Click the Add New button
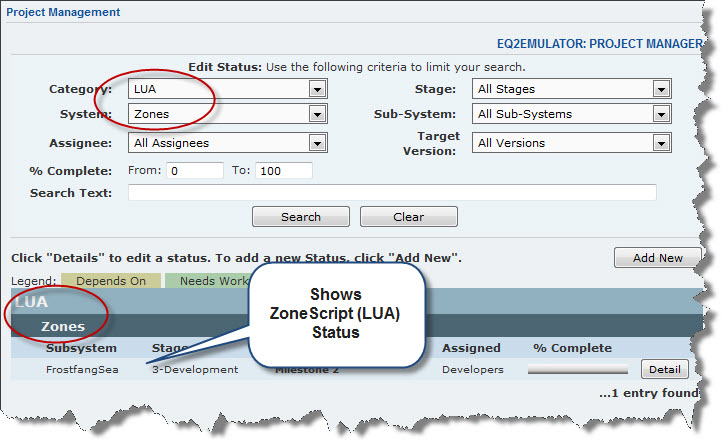723x442 pixels. click(x=657, y=258)
